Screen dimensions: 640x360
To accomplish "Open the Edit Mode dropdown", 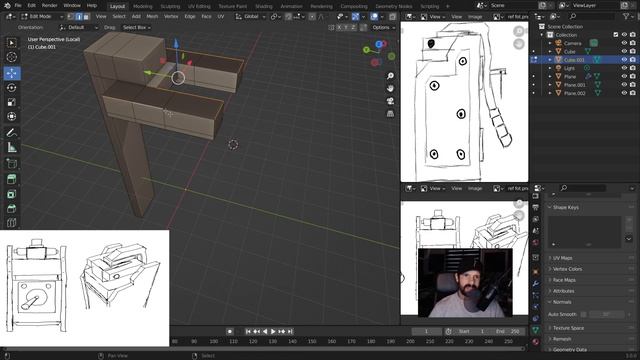I will pyautogui.click(x=42, y=17).
